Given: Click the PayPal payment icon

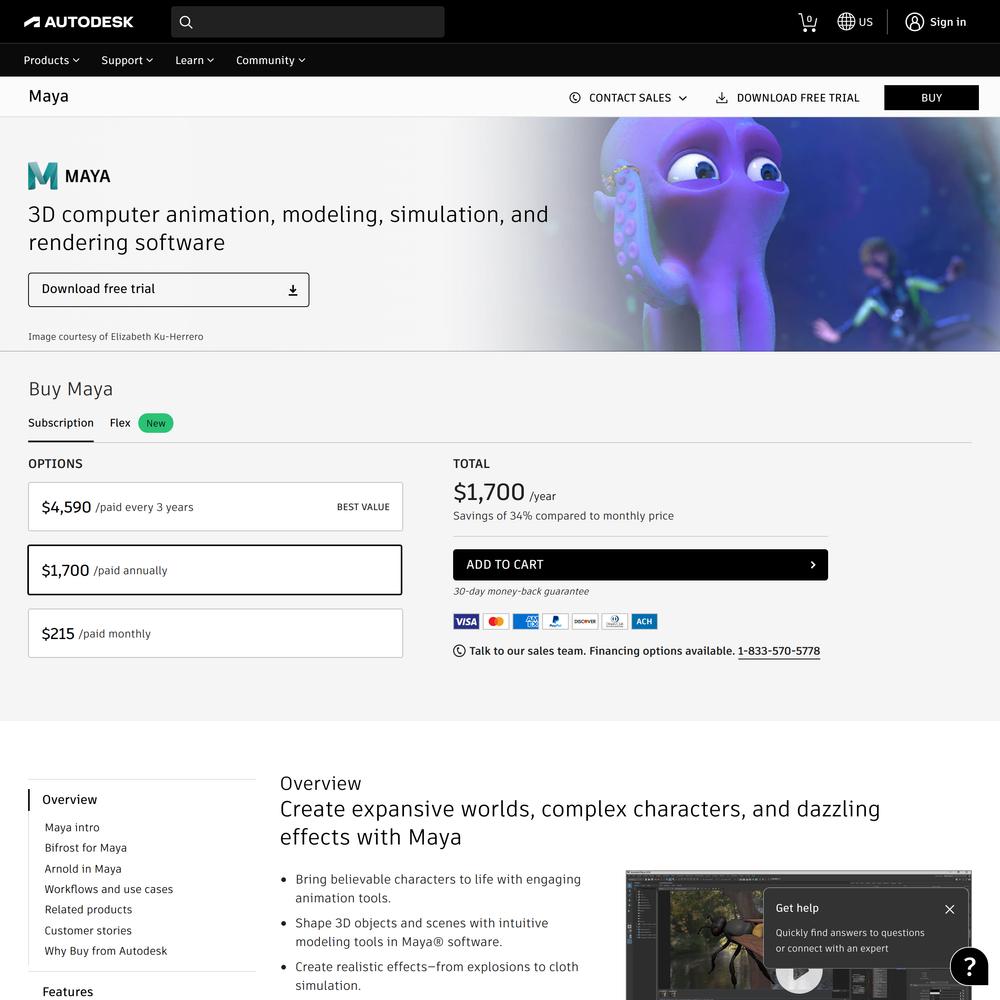Looking at the screenshot, I should pos(555,621).
